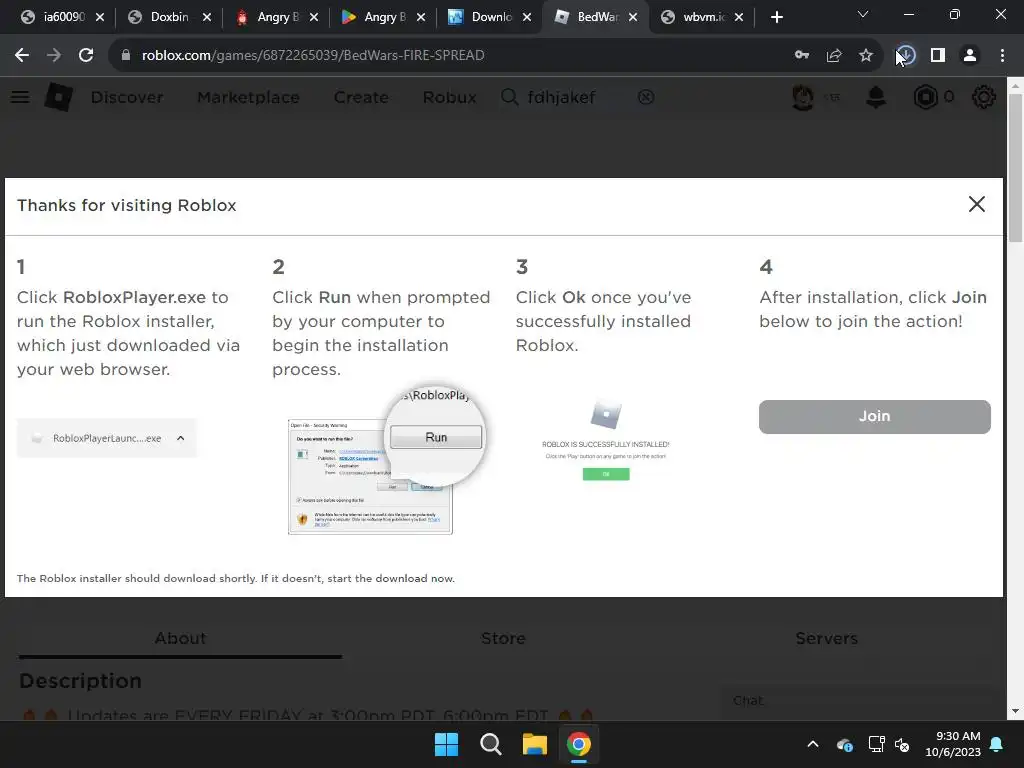The width and height of the screenshot is (1024, 768).
Task: Go back using browser back arrow
Action: click(x=22, y=56)
